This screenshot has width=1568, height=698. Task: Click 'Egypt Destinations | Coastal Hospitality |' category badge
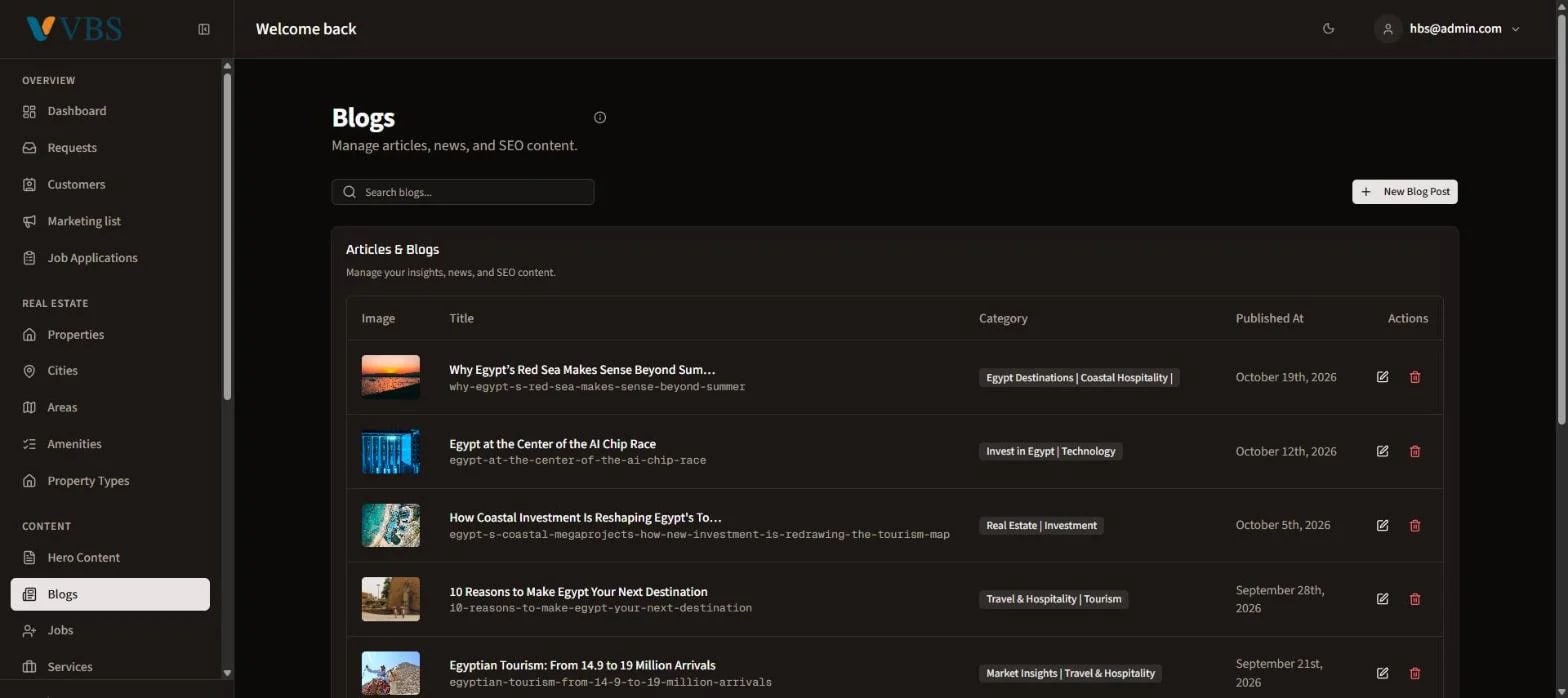click(x=1079, y=377)
